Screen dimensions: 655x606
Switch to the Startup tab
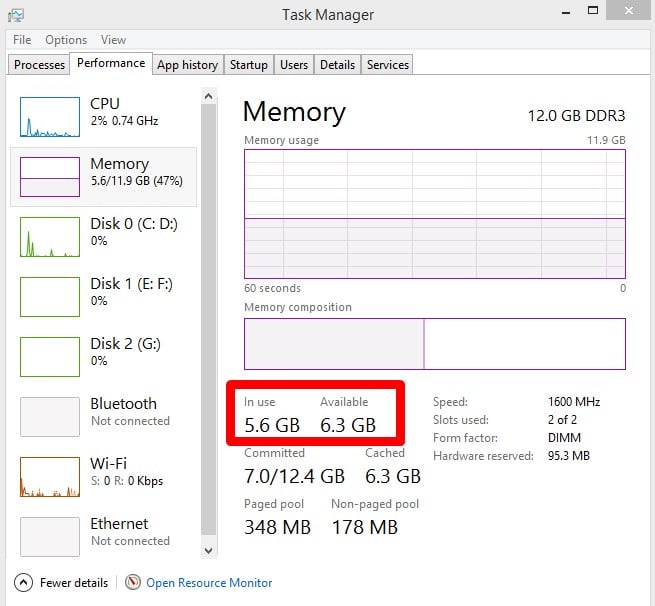click(x=248, y=65)
